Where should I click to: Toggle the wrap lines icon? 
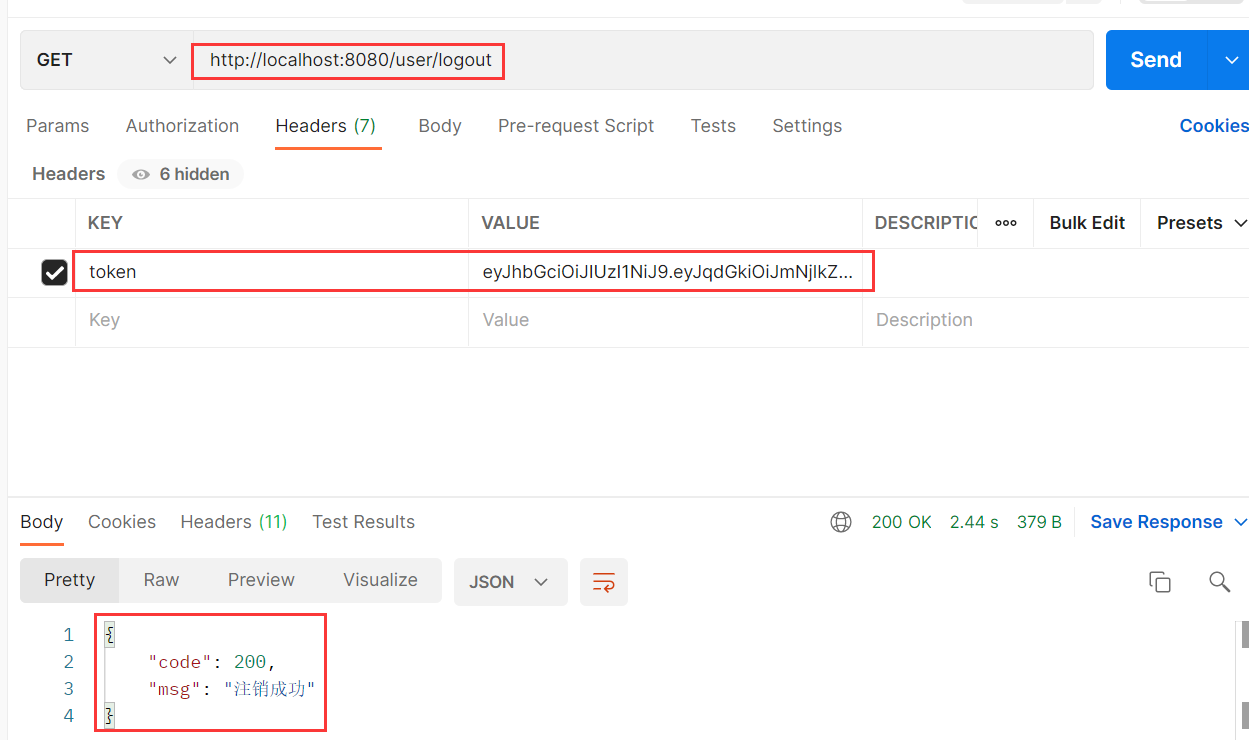coord(604,582)
